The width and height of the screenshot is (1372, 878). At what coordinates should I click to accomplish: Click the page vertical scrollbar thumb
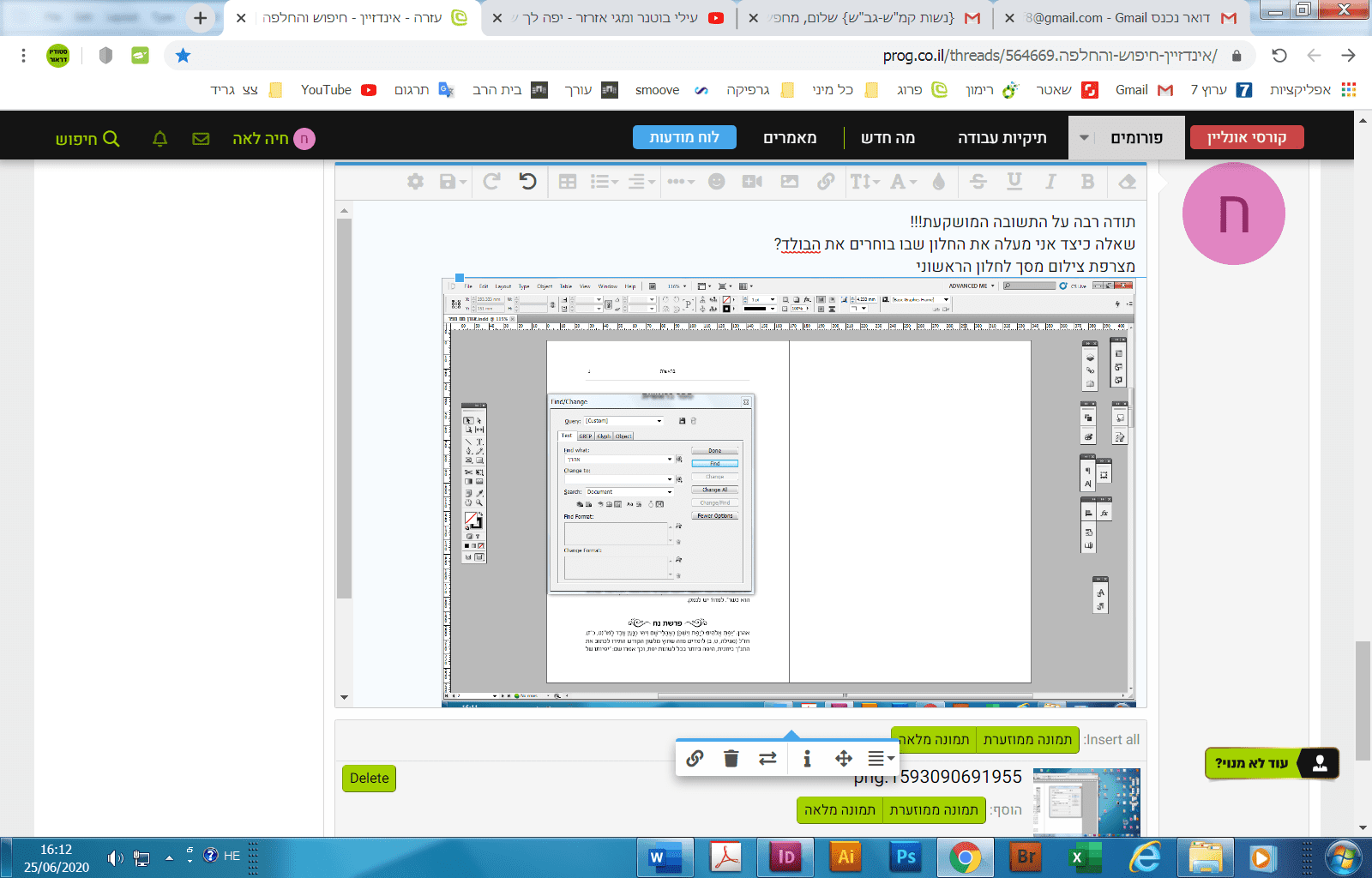coord(1363,699)
